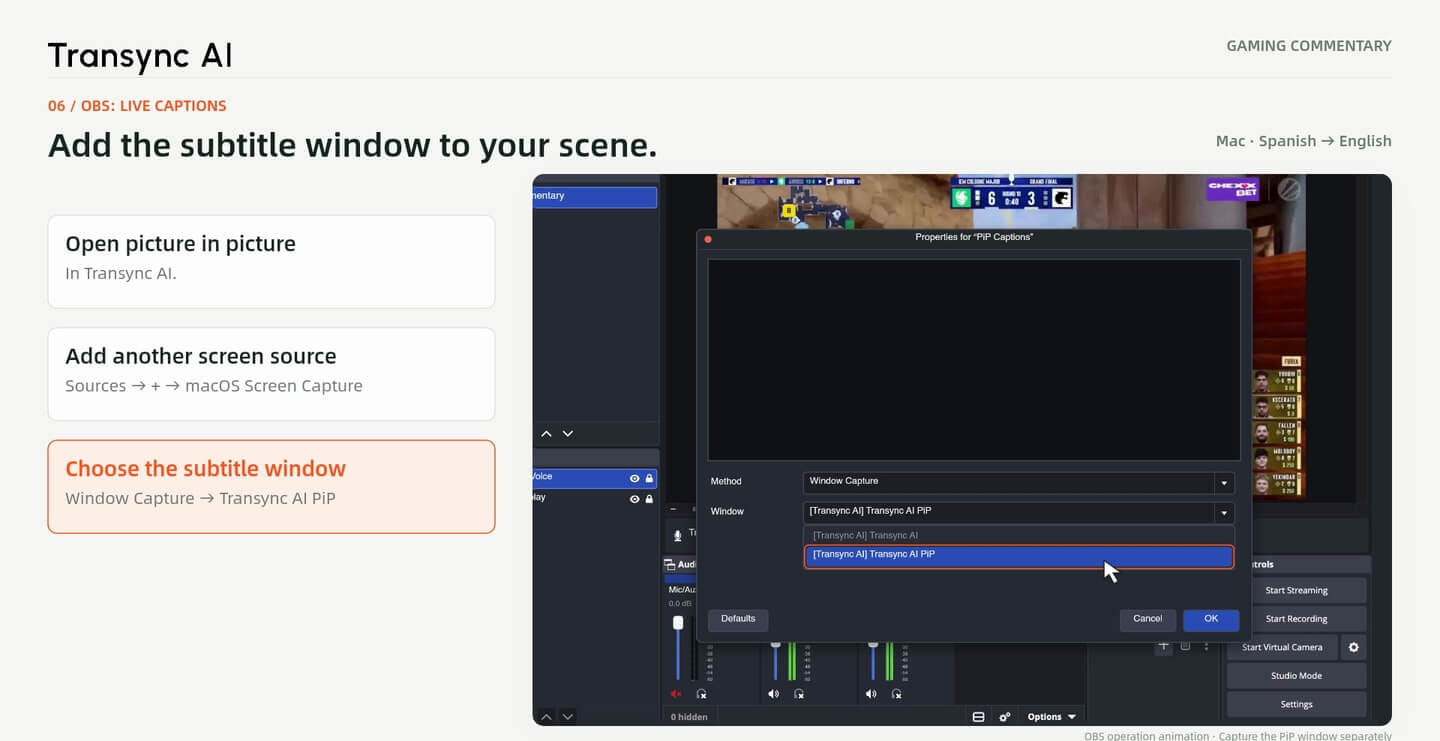
Task: Click Start Recording in Controls
Action: click(x=1296, y=619)
